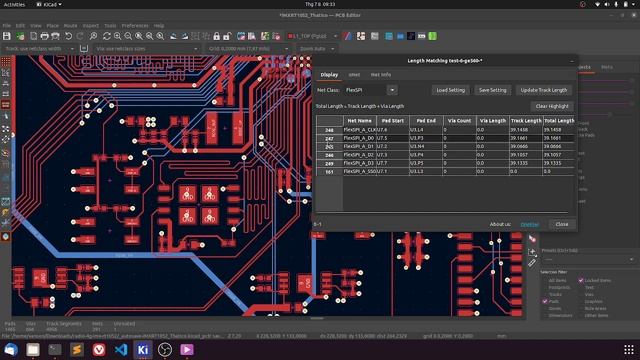The image size is (640, 360).
Task: Open the Net Class FlexSPI dropdown
Action: coord(392,90)
